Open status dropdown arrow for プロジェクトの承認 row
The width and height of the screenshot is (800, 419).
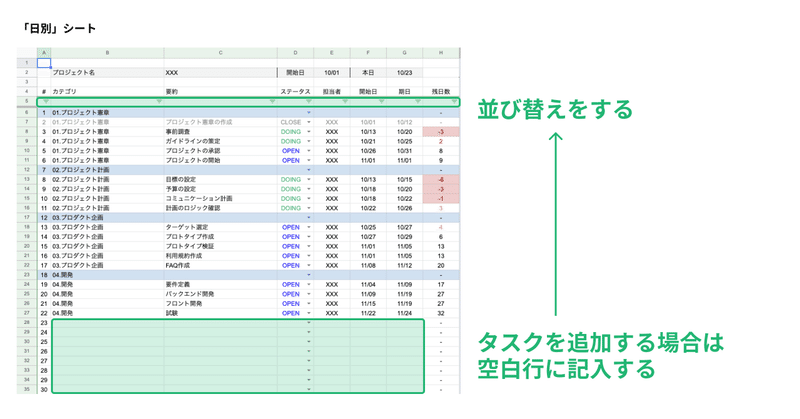309,151
